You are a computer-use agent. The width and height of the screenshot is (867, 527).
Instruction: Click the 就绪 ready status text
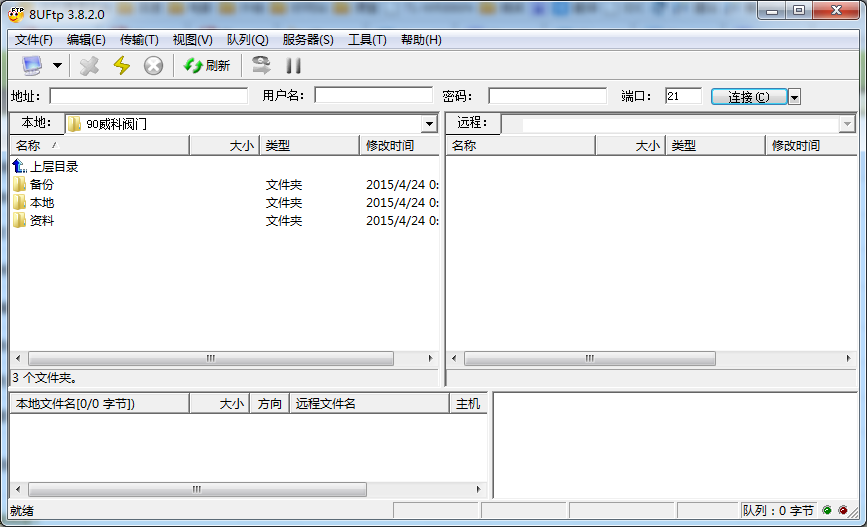[22, 510]
